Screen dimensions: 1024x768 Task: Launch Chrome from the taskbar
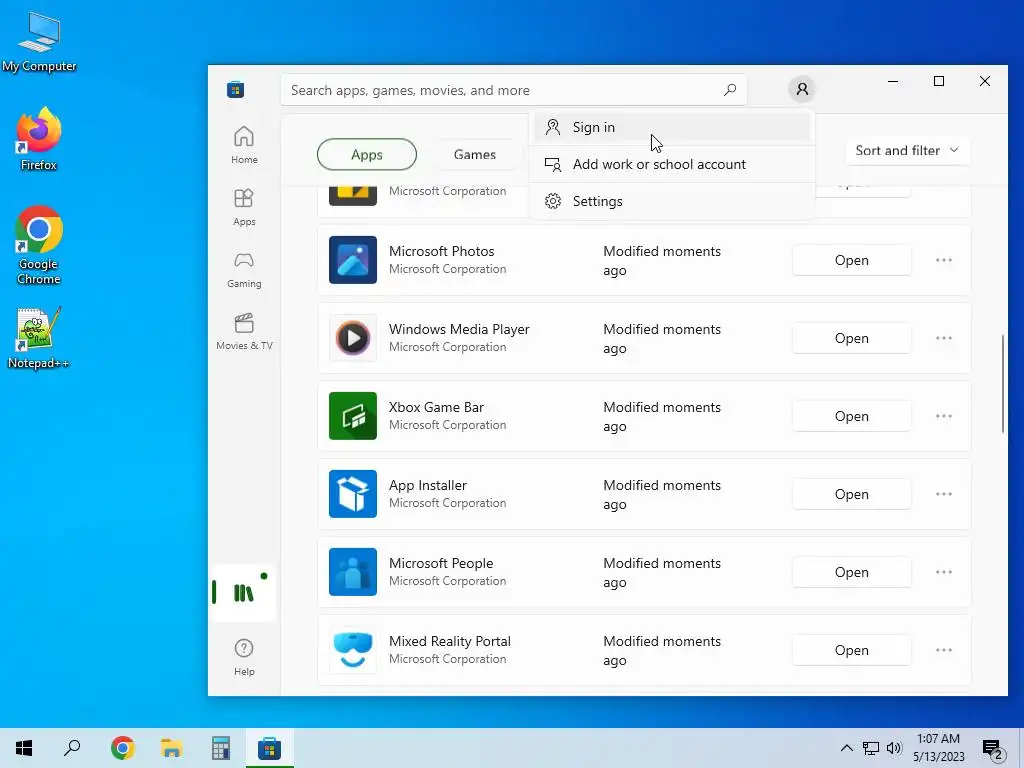pyautogui.click(x=123, y=748)
